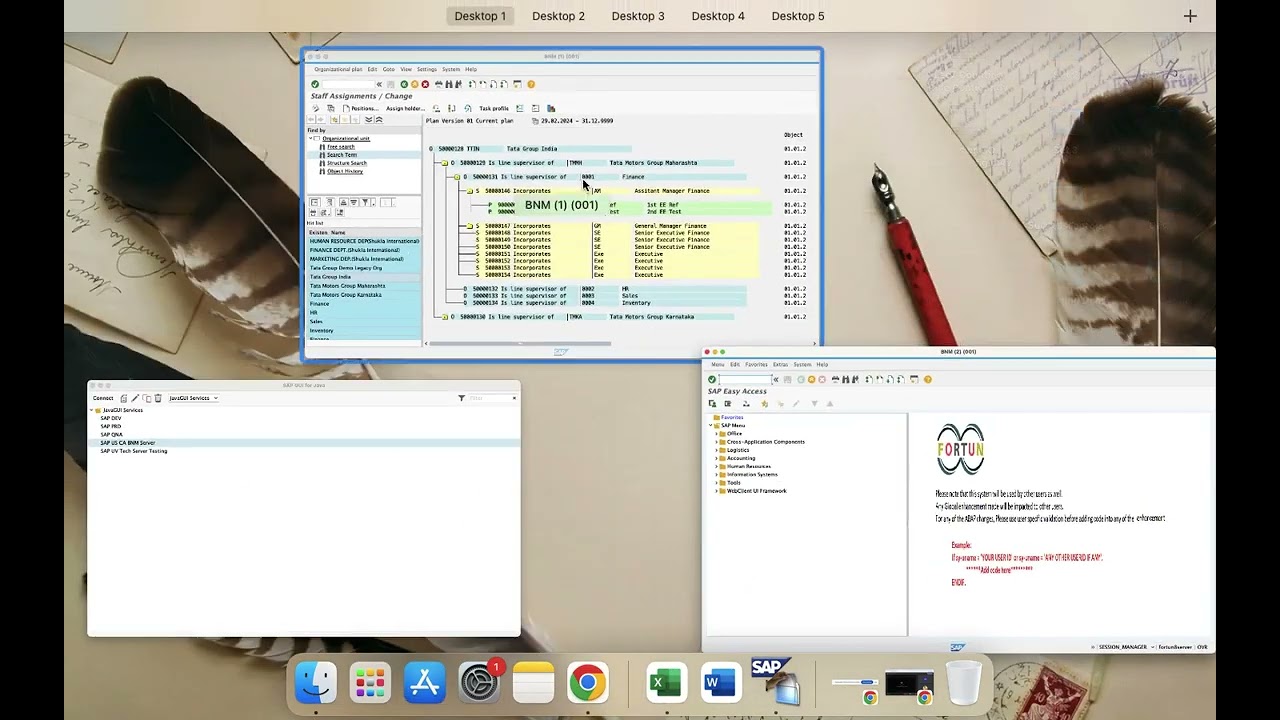The image size is (1280, 720).
Task: Select Tata Motors Group Karnataka hit list row
Action: [364, 295]
